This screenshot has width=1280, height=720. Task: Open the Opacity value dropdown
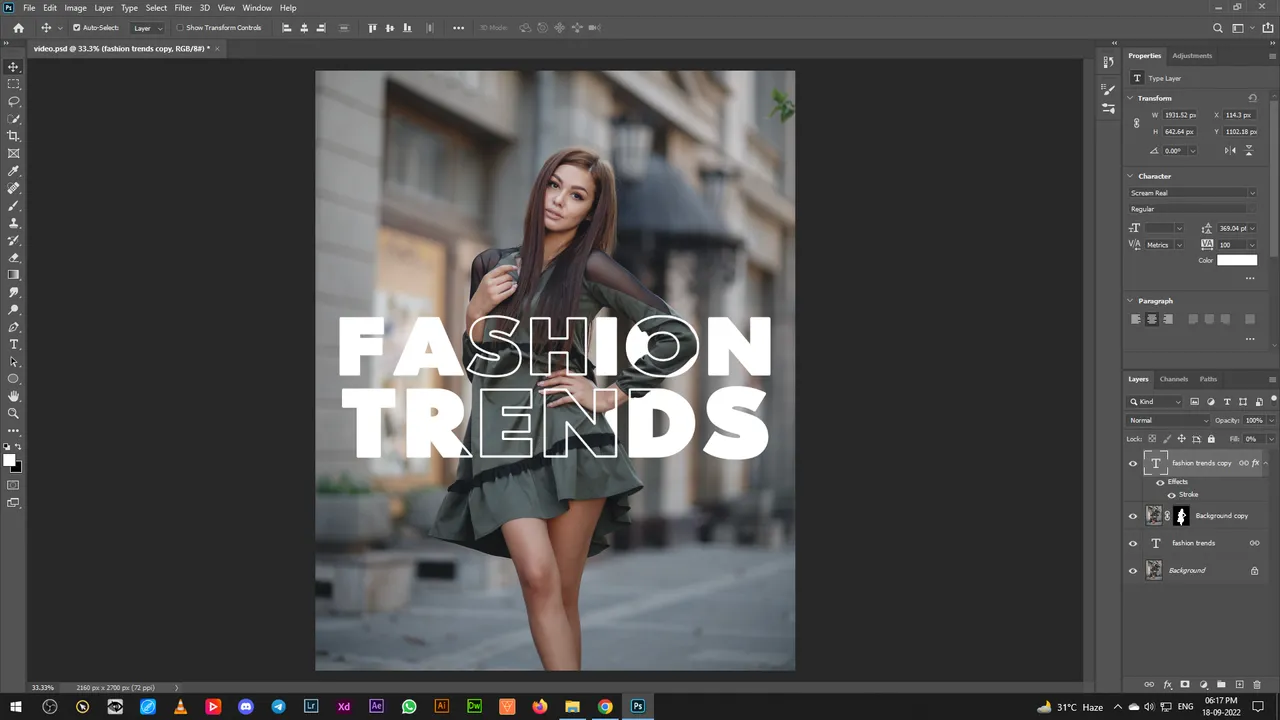(1271, 420)
